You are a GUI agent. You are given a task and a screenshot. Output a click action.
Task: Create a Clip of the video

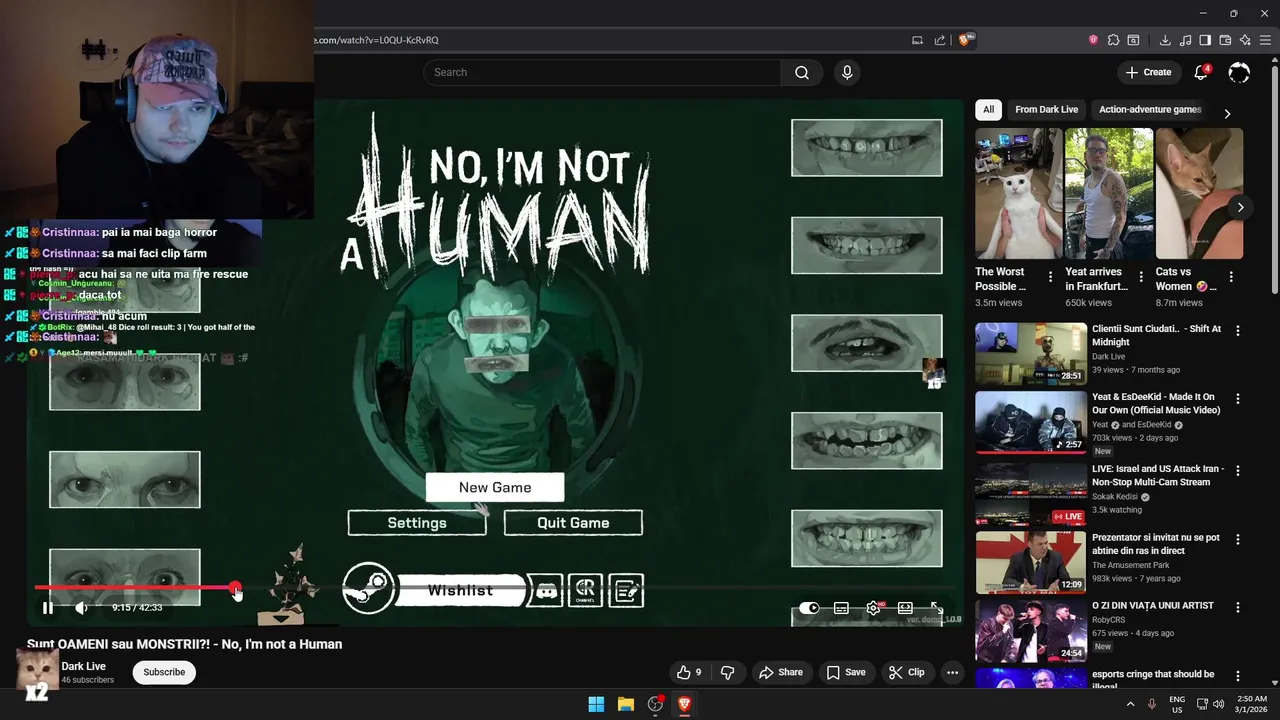click(907, 672)
